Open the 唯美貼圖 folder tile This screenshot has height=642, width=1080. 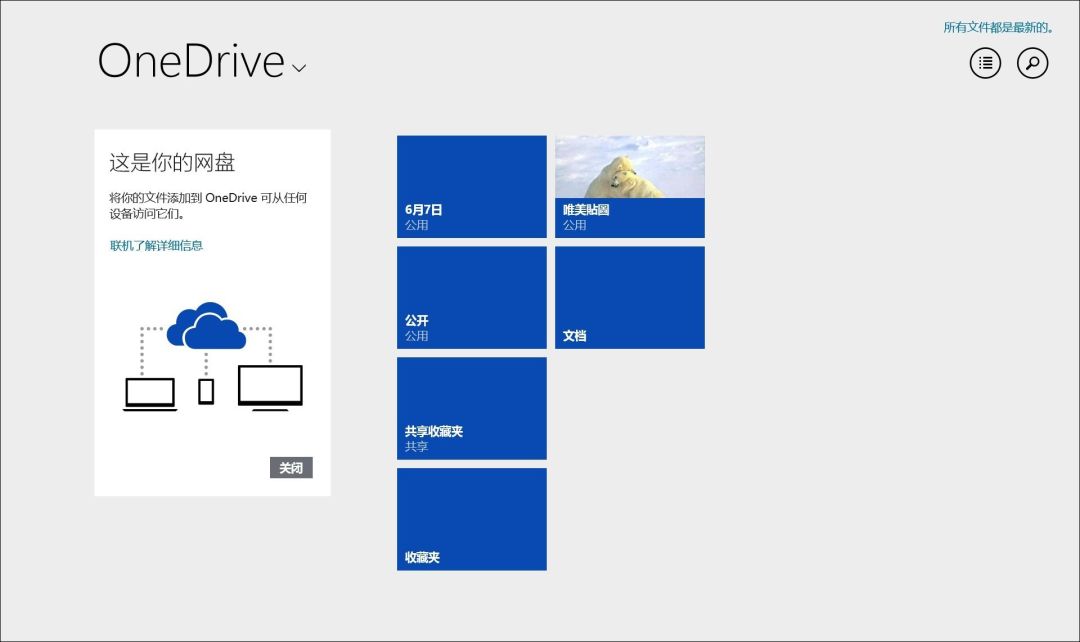[x=630, y=187]
